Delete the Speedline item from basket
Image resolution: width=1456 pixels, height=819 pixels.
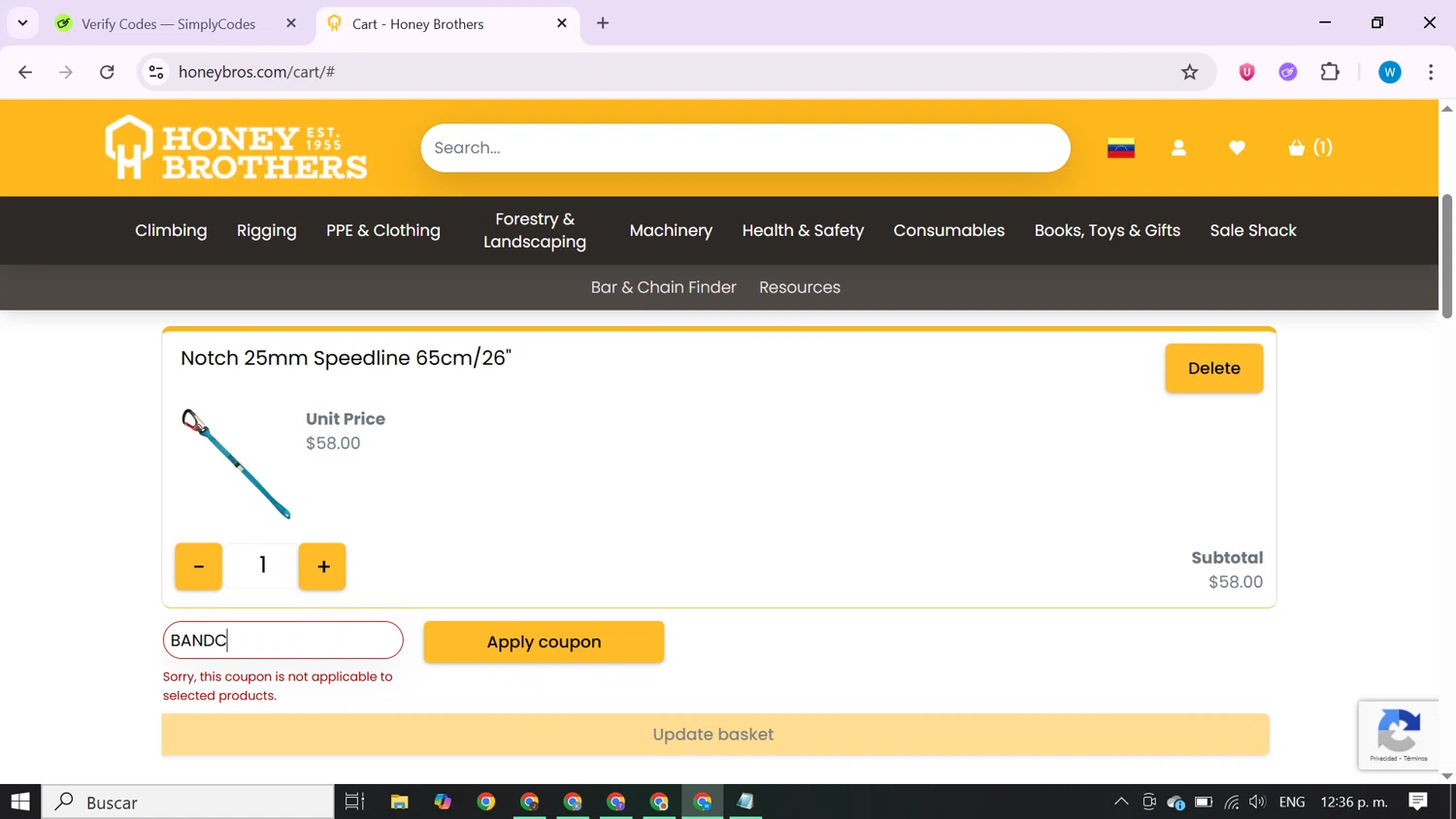(x=1213, y=368)
